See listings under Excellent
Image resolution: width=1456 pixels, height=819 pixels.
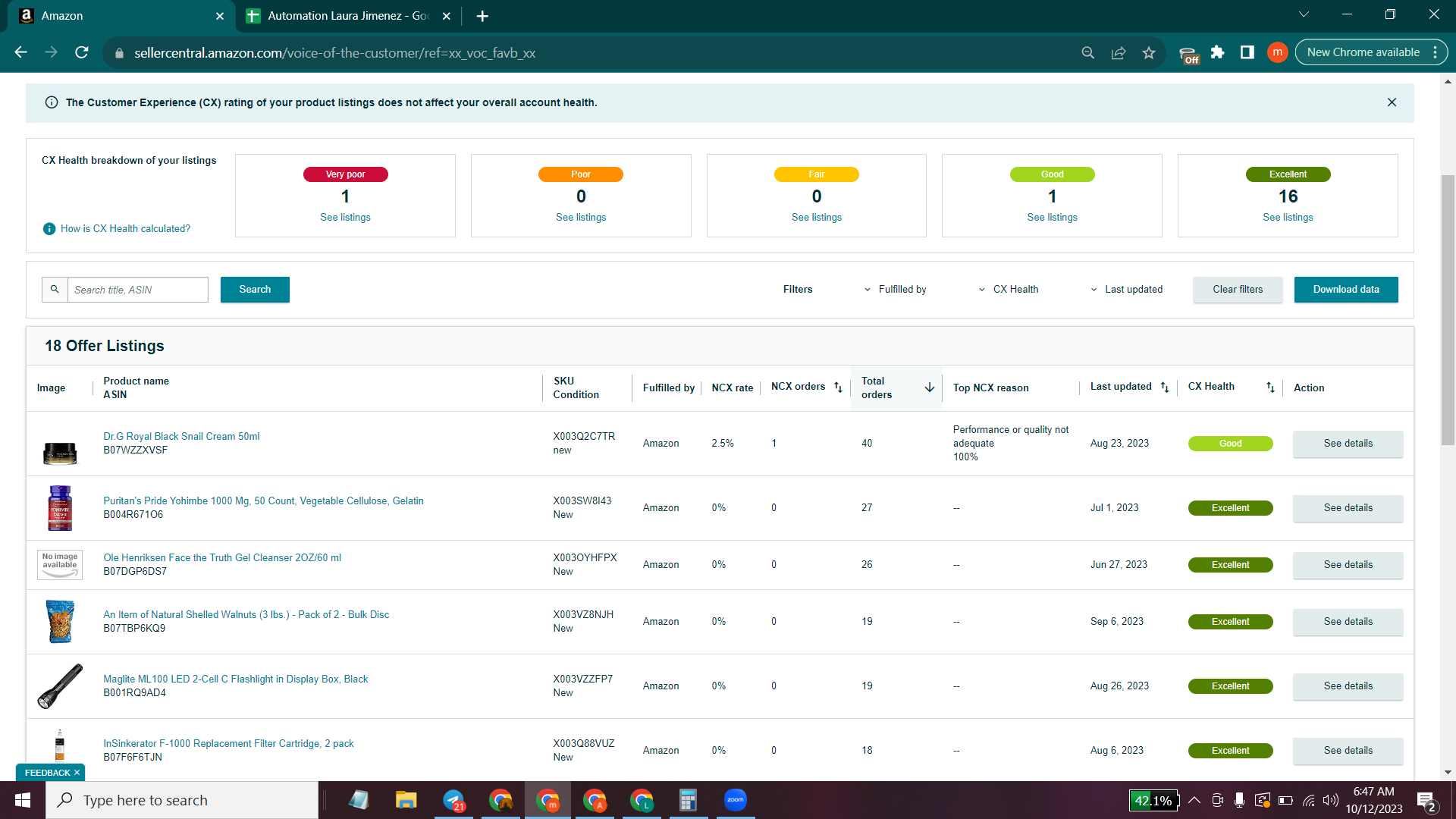tap(1288, 218)
